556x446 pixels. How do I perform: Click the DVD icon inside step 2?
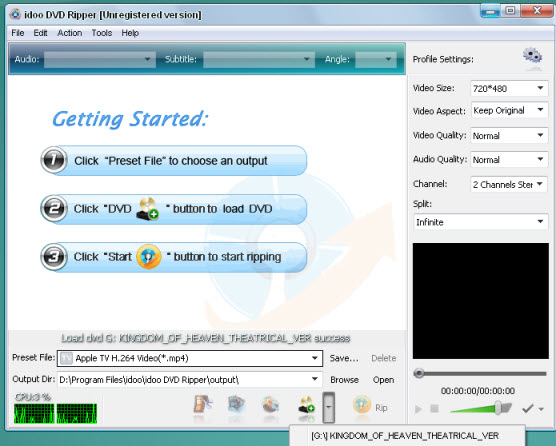pos(148,209)
